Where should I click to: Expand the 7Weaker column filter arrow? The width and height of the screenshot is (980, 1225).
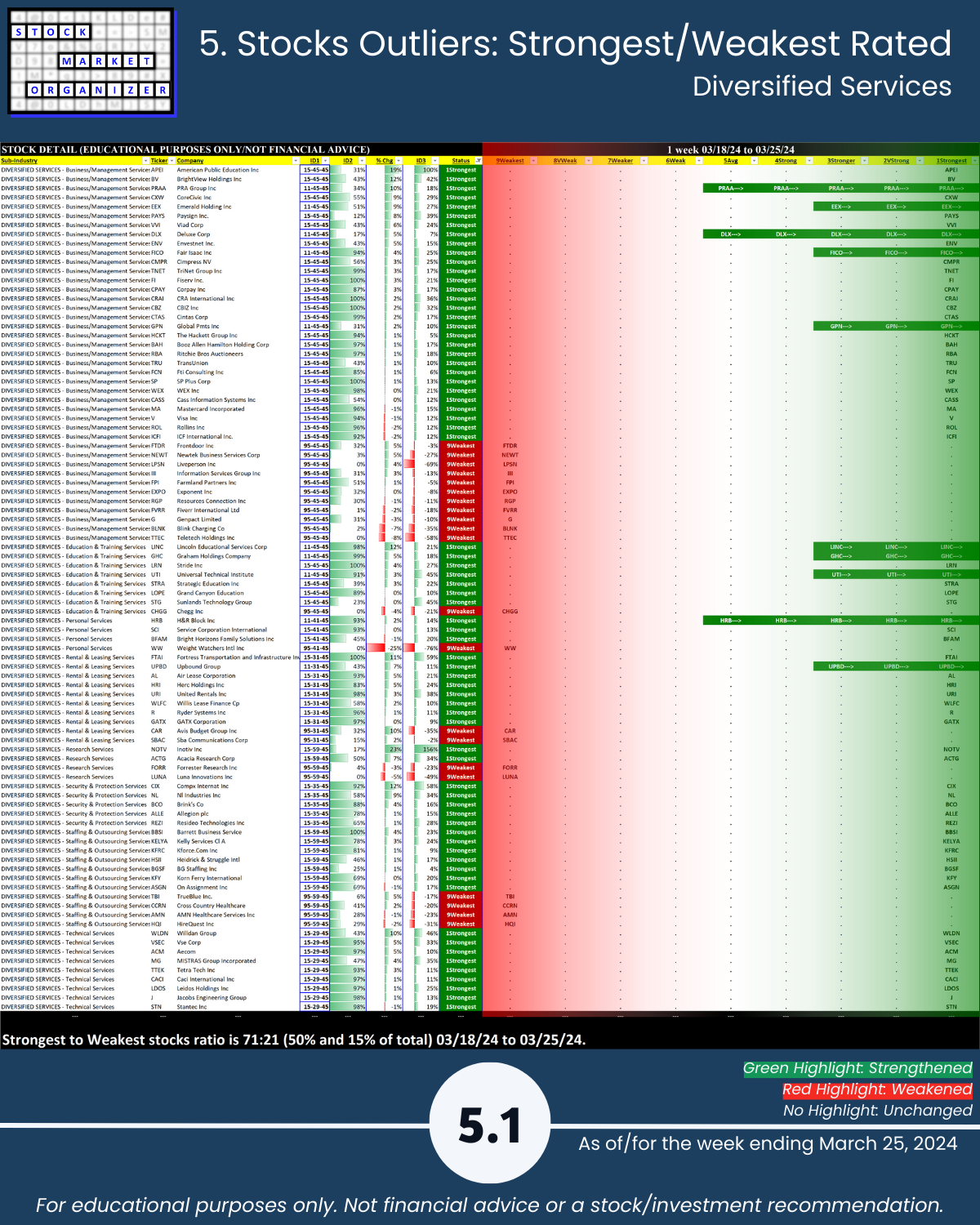pyautogui.click(x=644, y=161)
